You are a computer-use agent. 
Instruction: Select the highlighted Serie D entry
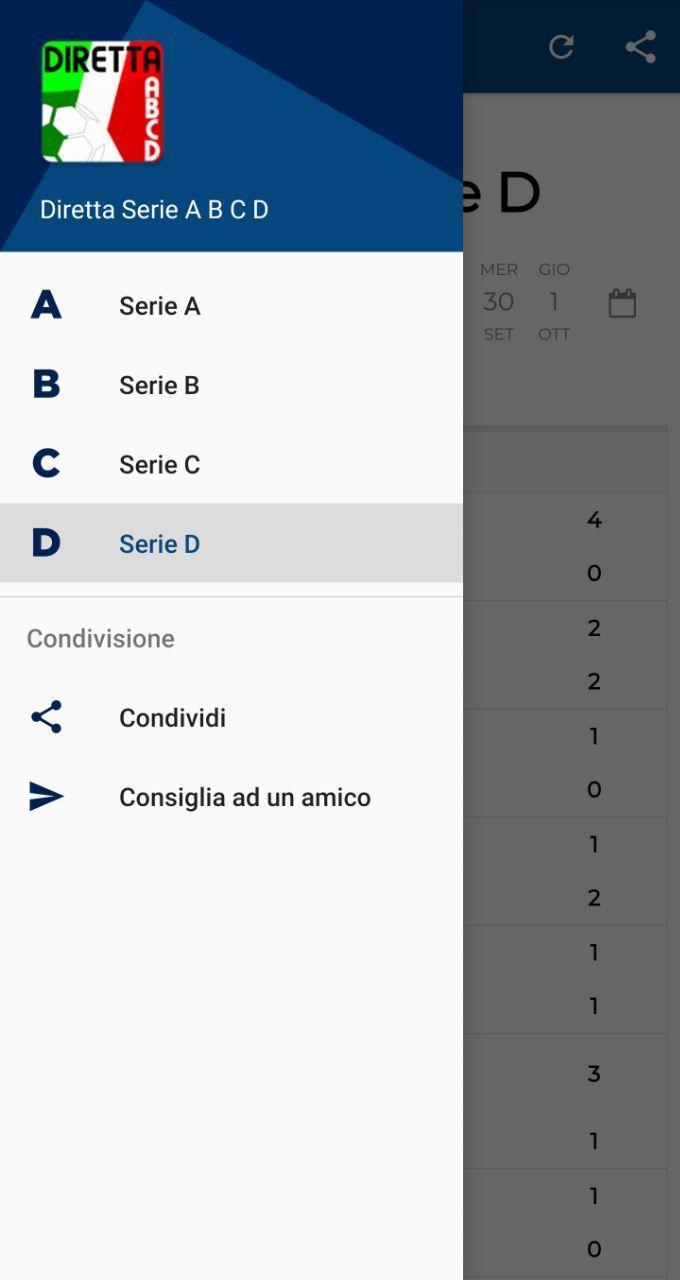pyautogui.click(x=231, y=543)
